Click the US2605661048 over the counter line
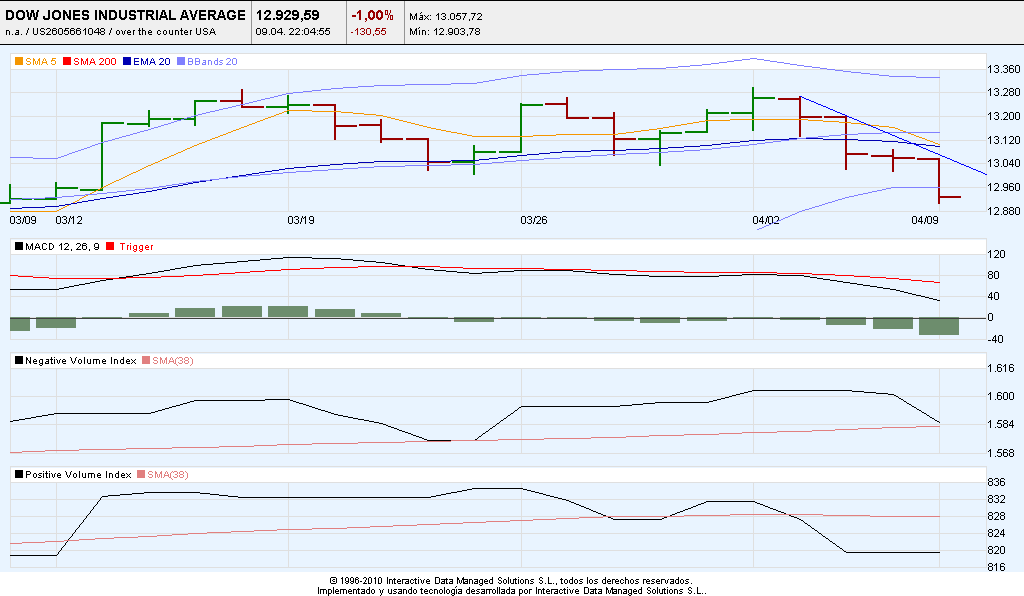Screen dimensions: 1024x596 point(110,31)
